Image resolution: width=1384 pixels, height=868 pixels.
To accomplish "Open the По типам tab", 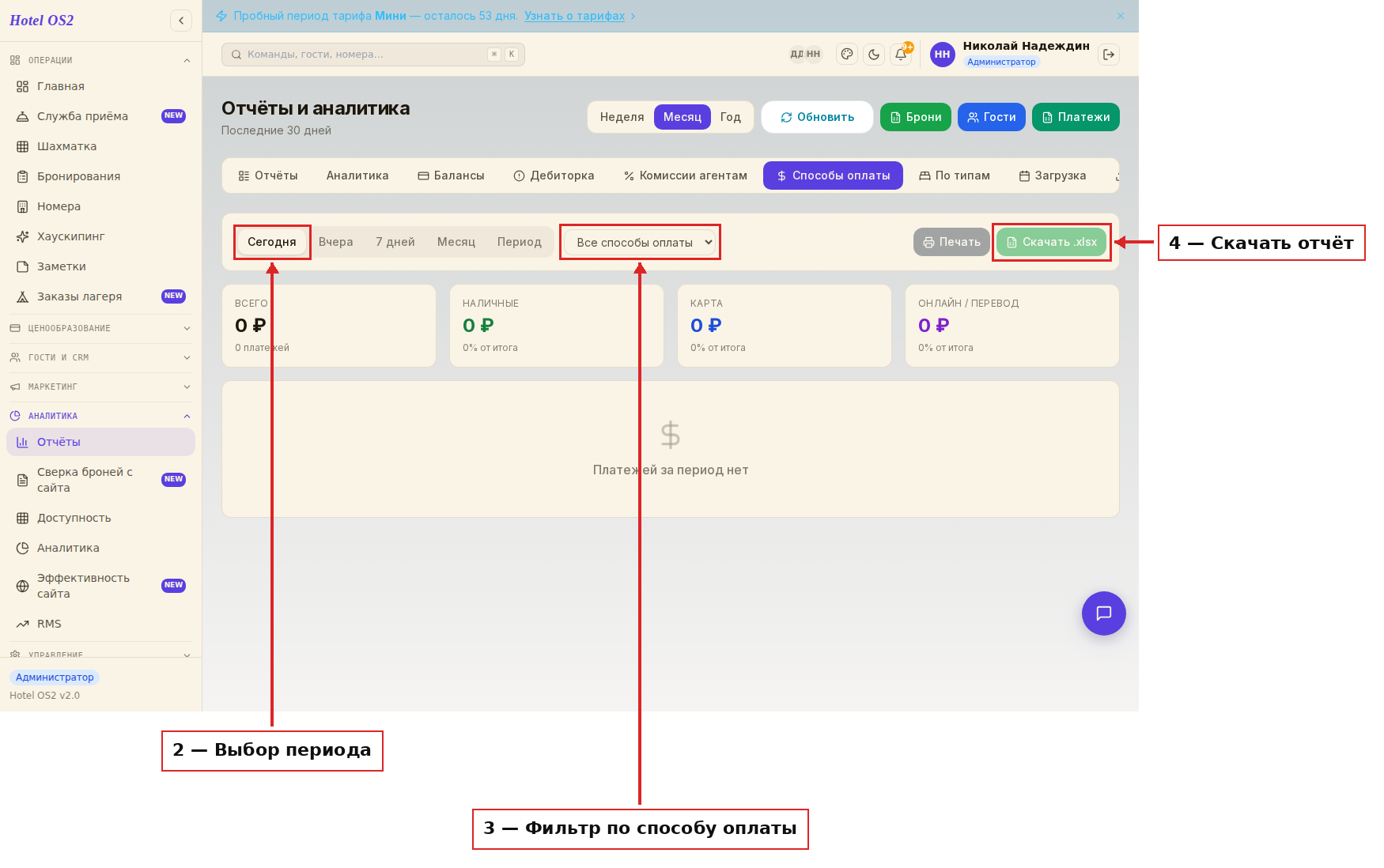I will pos(955,175).
